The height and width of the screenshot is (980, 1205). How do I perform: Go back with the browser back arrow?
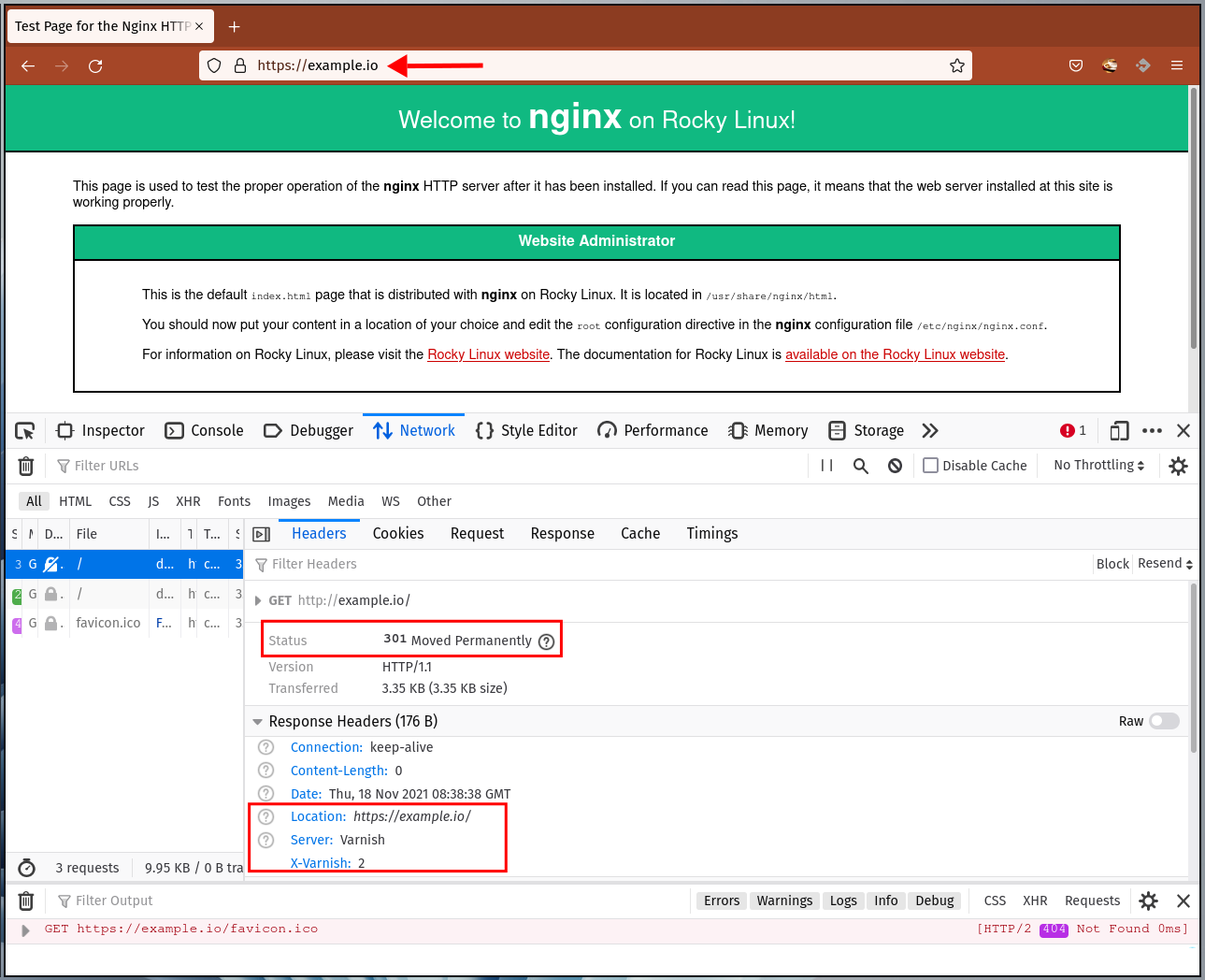(28, 65)
